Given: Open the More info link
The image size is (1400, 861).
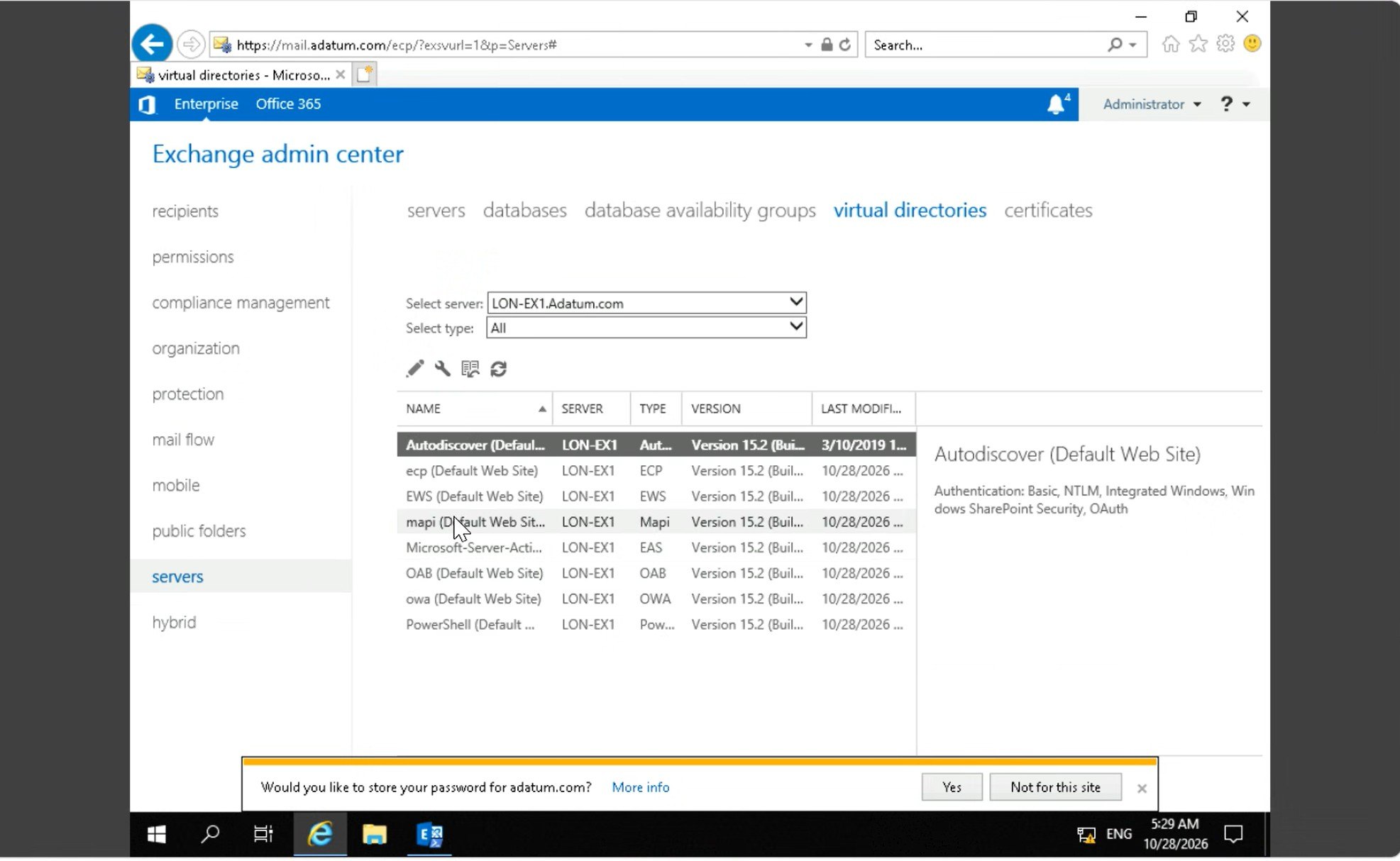Looking at the screenshot, I should (x=640, y=787).
